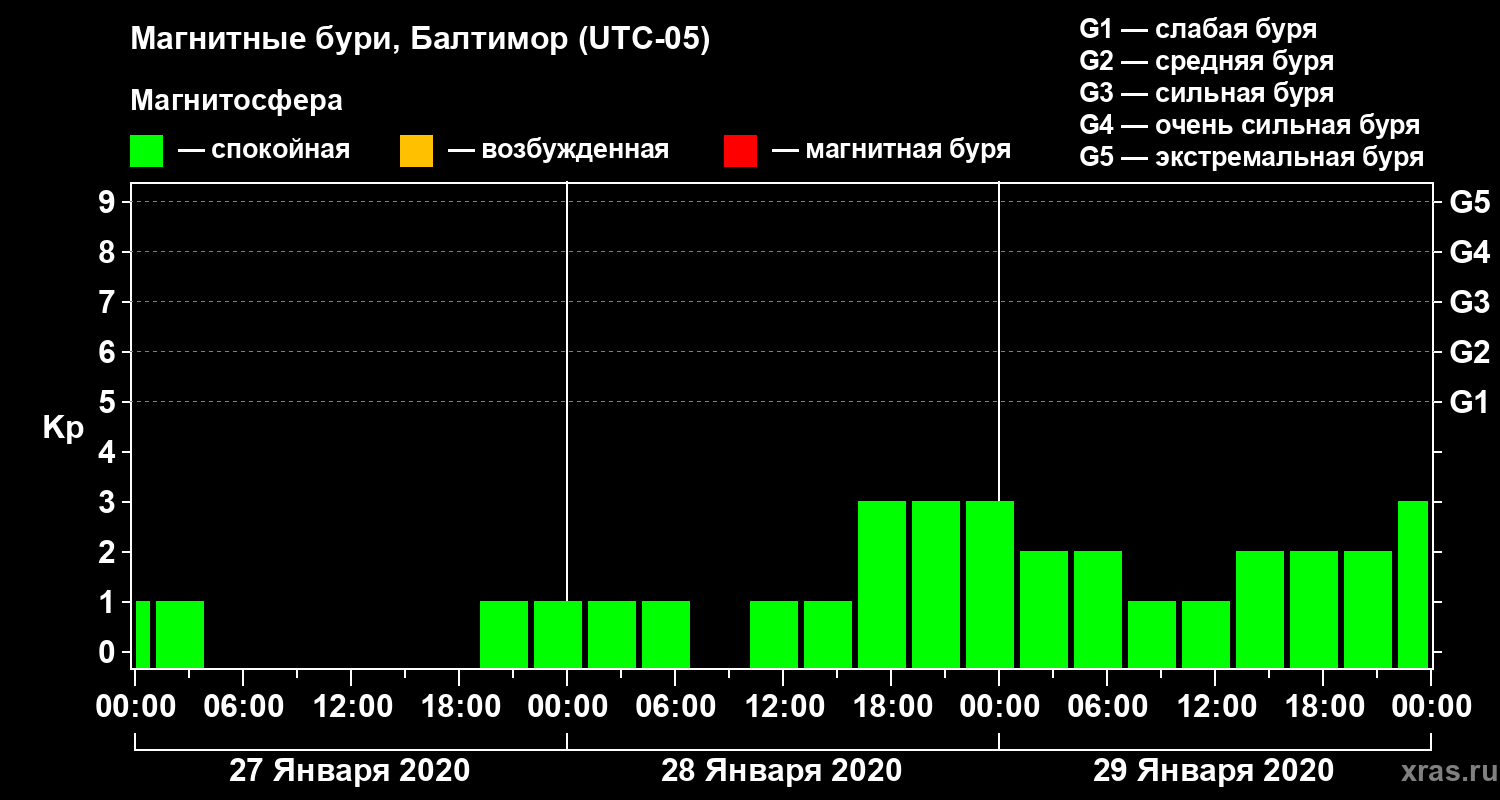Click the G4 label on the right axis

[x=1469, y=252]
